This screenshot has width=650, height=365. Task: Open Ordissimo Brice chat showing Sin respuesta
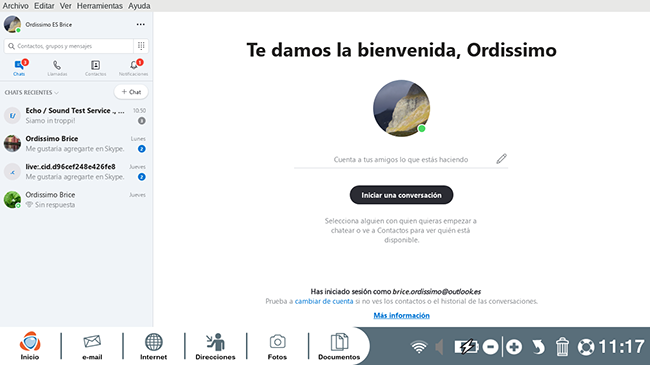click(76, 200)
